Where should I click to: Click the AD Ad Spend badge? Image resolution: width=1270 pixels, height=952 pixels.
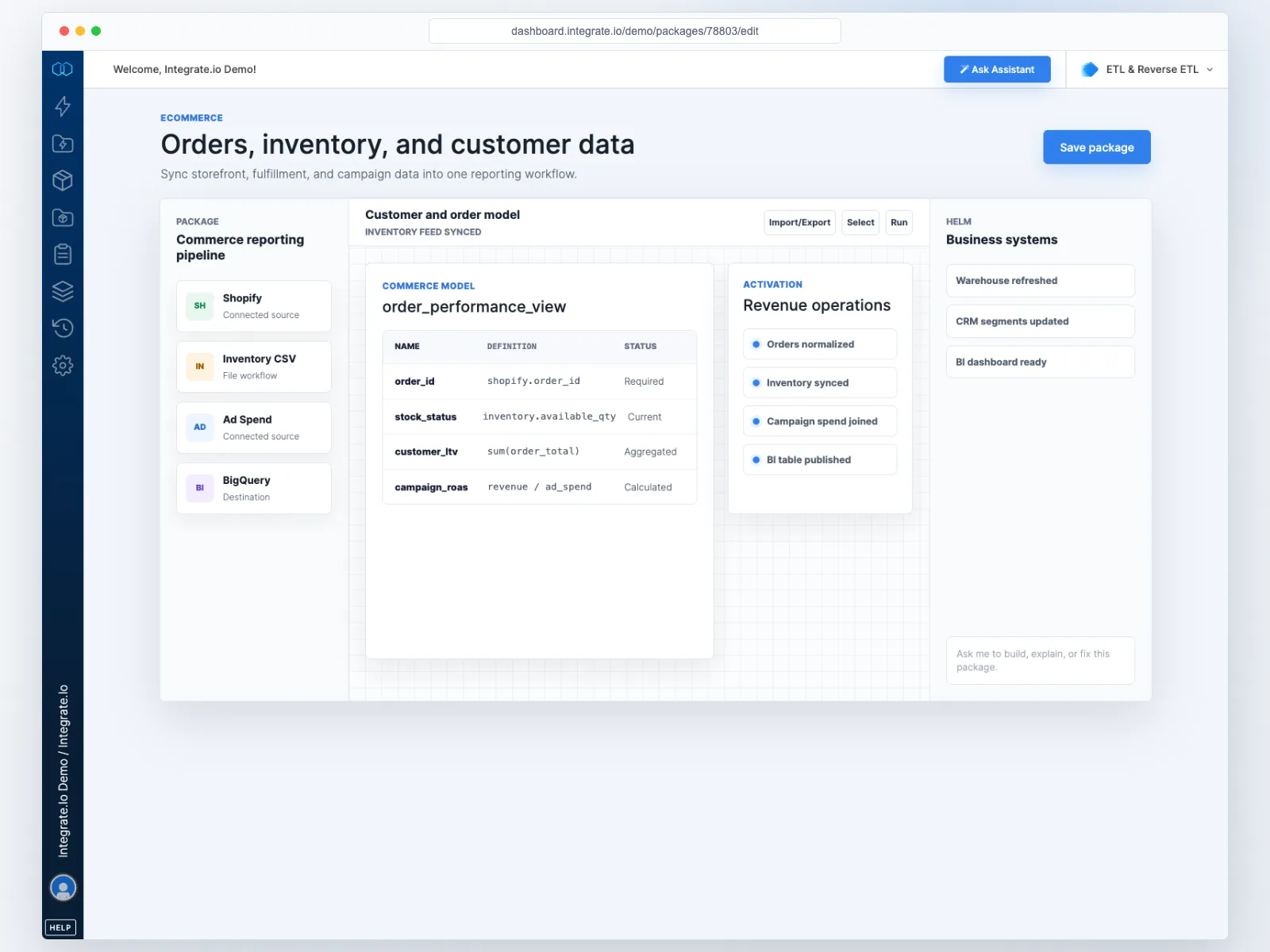coord(199,427)
